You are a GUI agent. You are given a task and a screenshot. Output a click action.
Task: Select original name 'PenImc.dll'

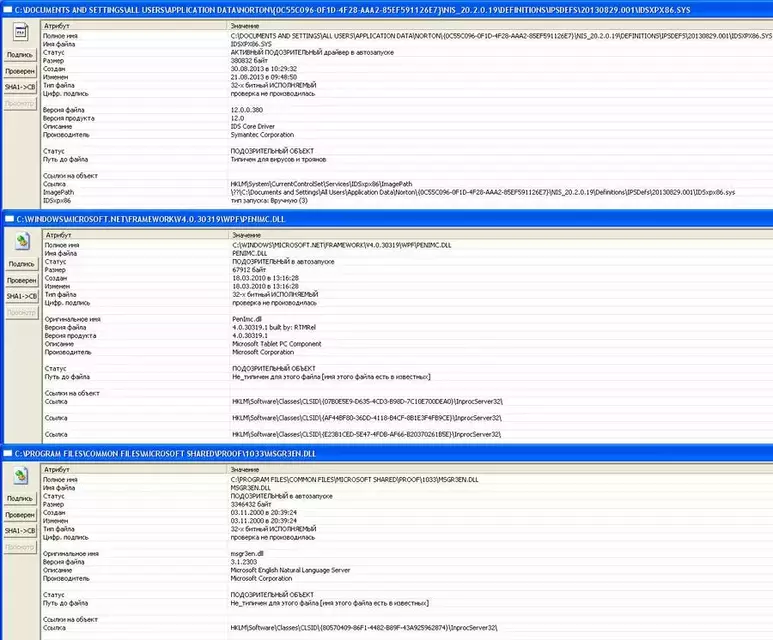tap(247, 319)
